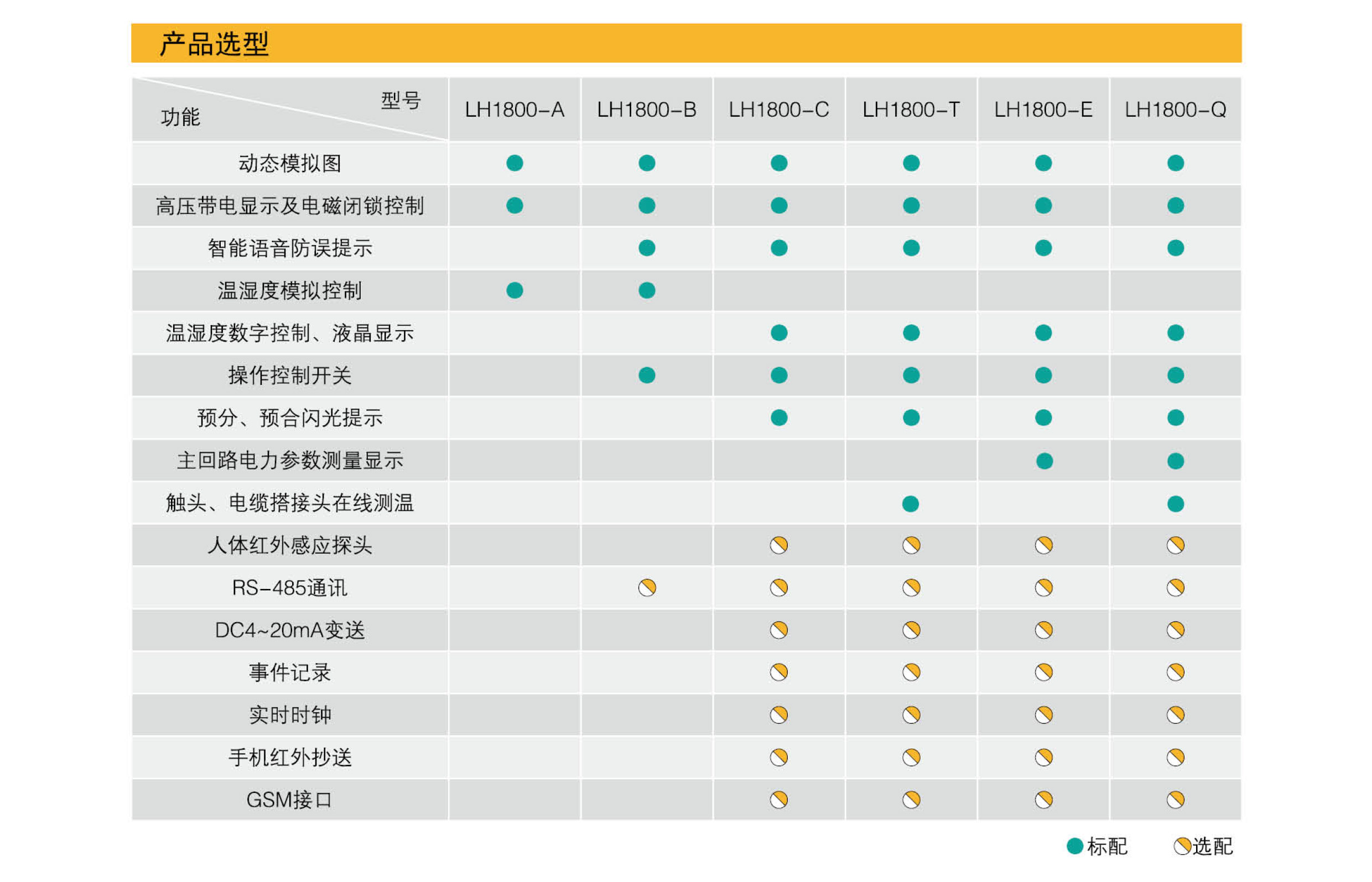Click the 智能语音防误提示 row label

(x=290, y=249)
